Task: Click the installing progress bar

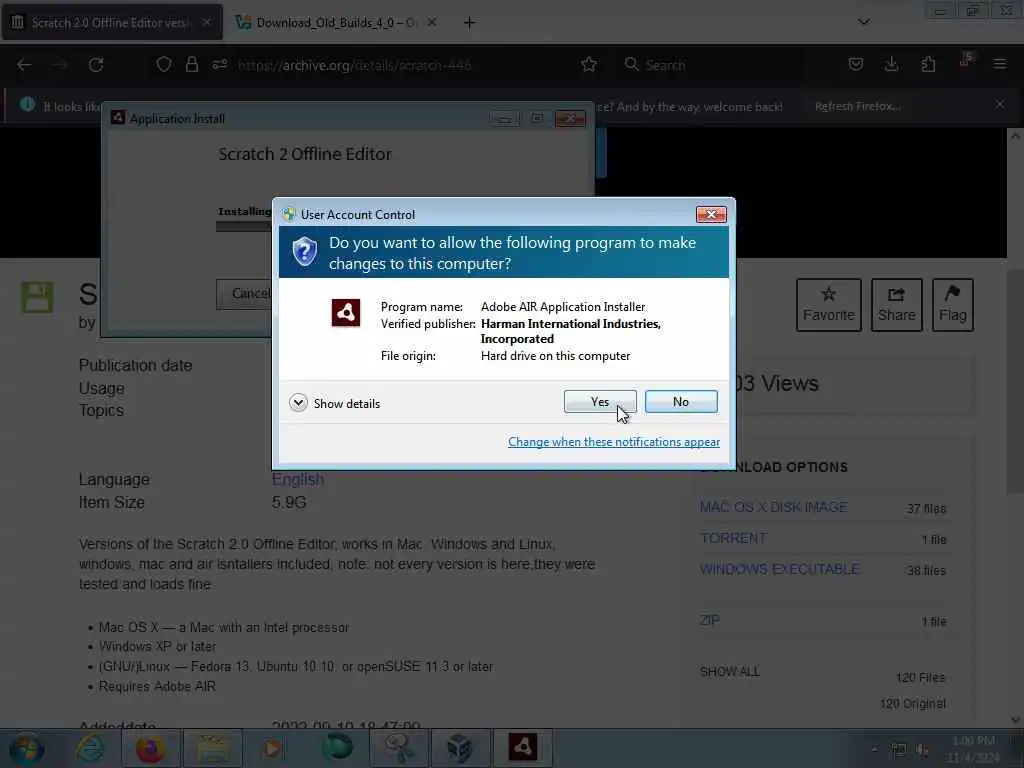Action: click(x=244, y=227)
